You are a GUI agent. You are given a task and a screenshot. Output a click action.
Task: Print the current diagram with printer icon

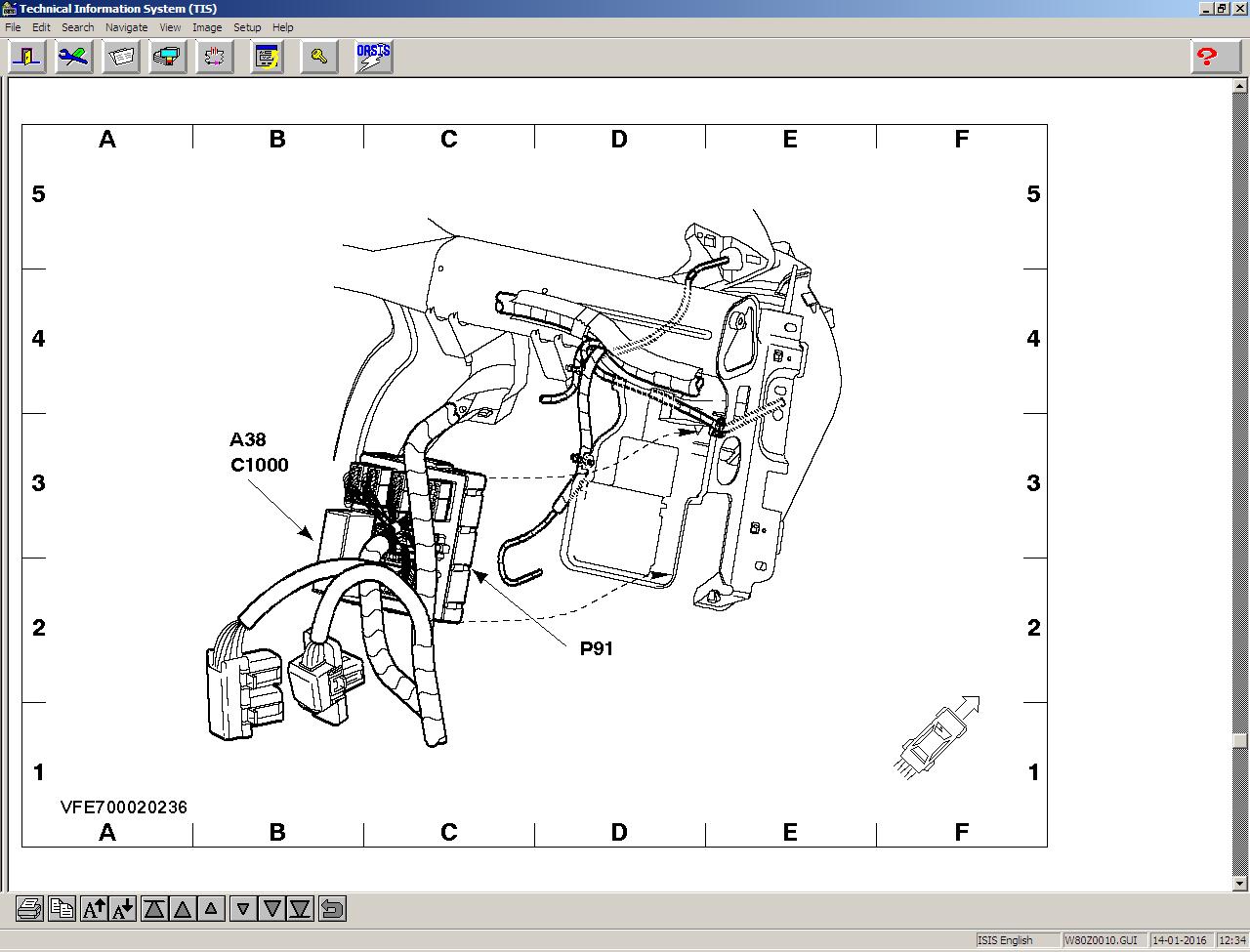tap(29, 909)
